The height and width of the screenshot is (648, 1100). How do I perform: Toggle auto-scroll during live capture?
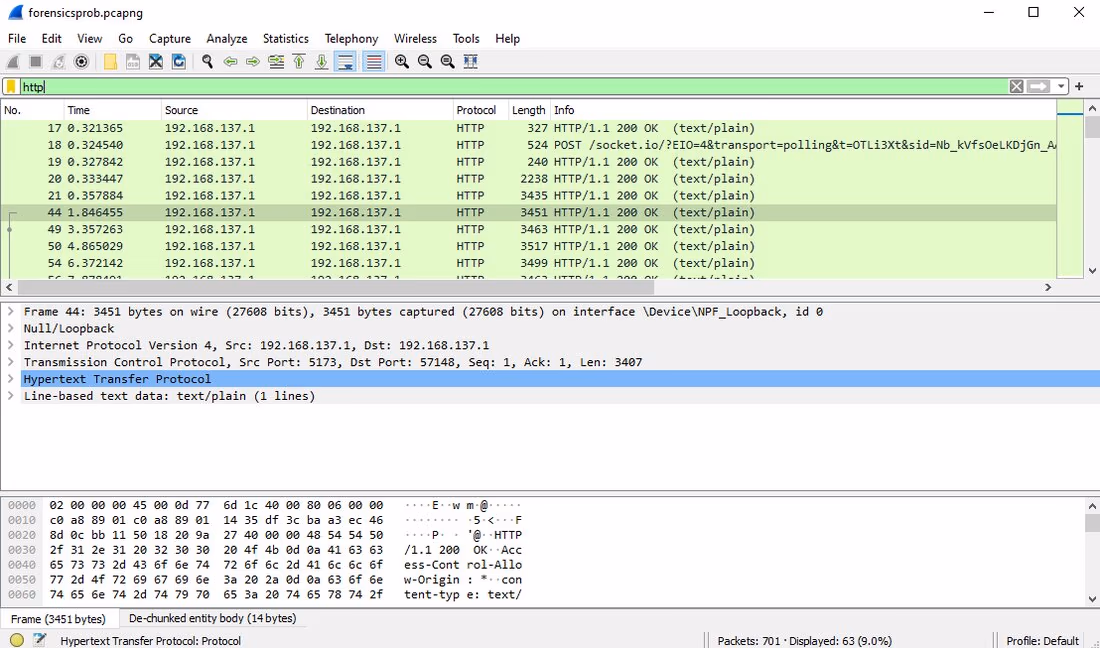point(345,62)
